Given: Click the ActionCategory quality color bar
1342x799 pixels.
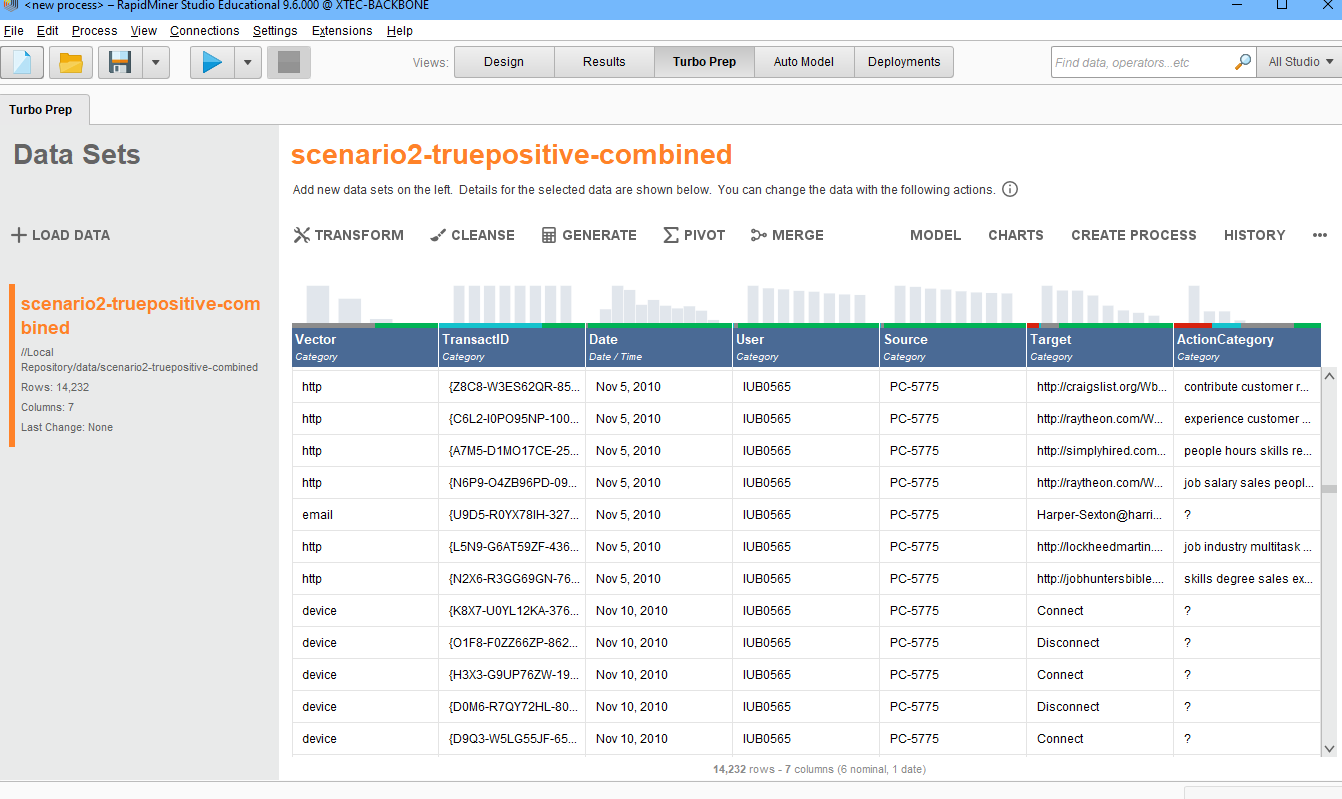Looking at the screenshot, I should click(1247, 325).
